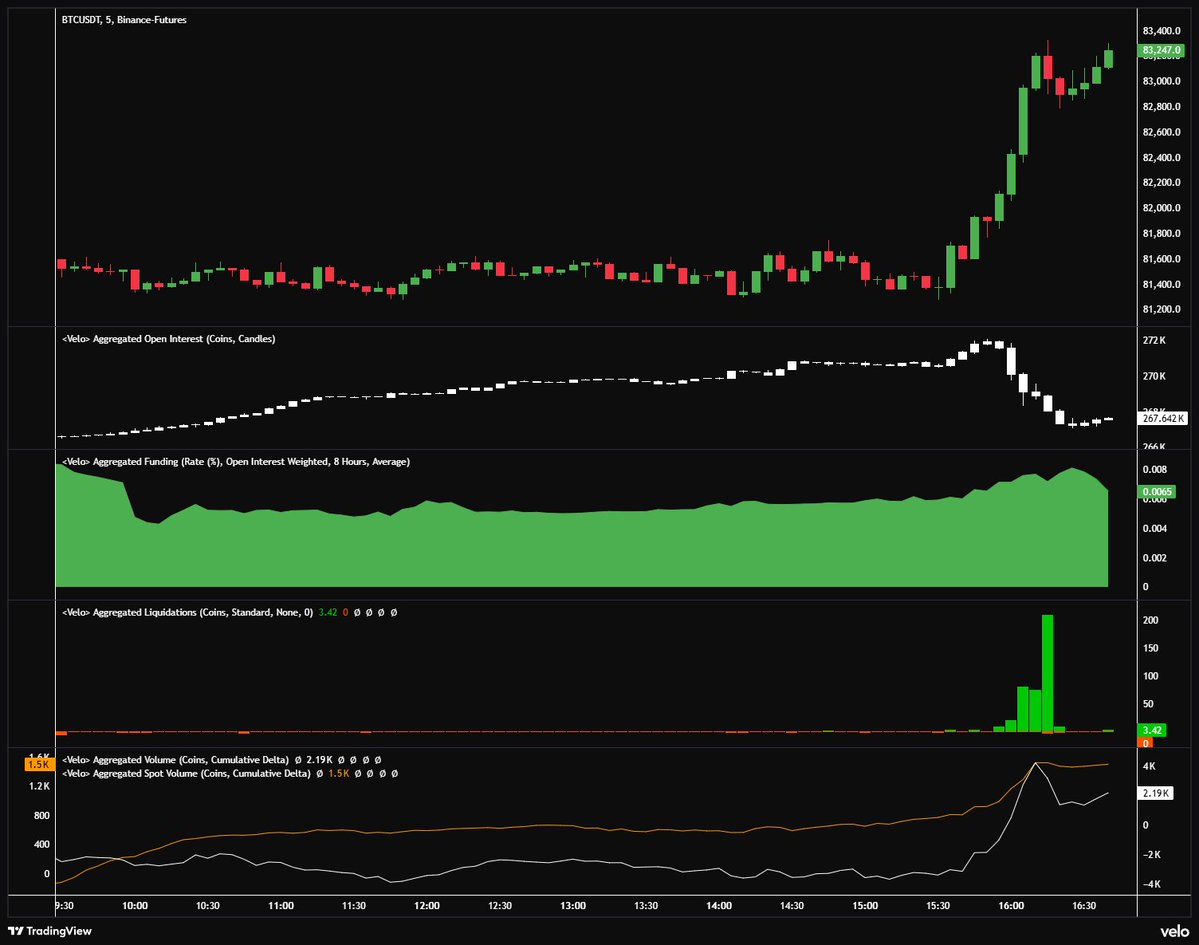
Task: Click the 81,400.0 price axis label
Action: [1162, 284]
